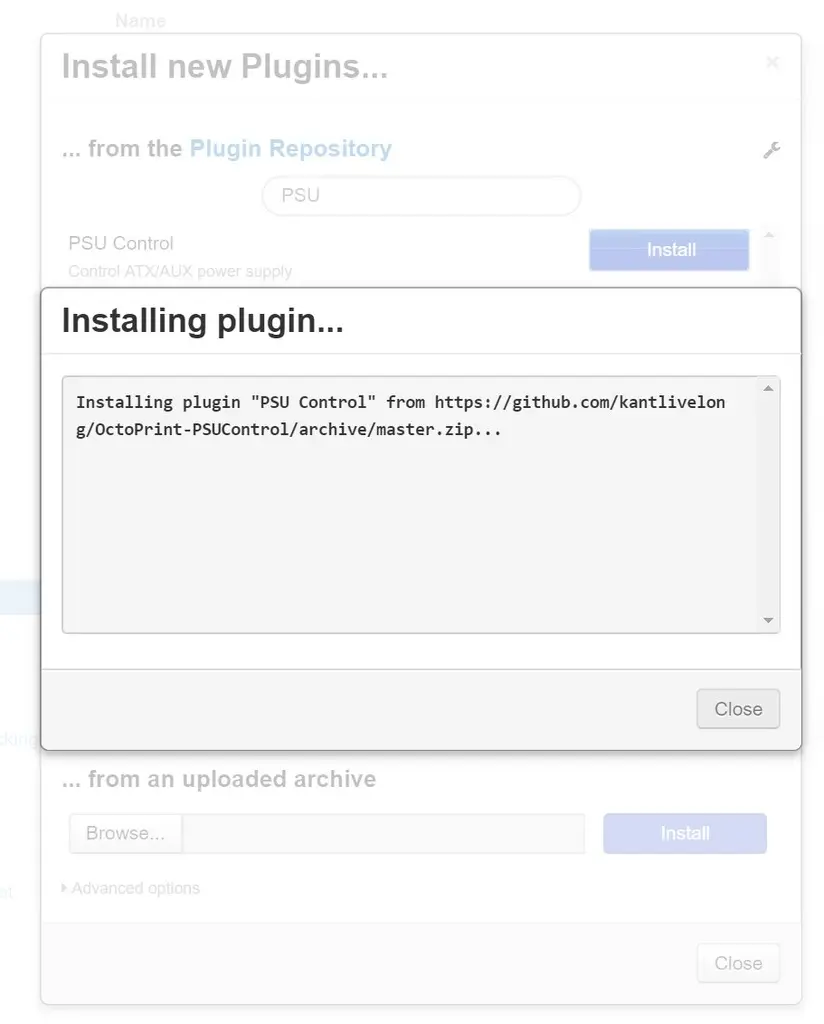Viewport: 824px width, 1024px height.
Task: Focus the PSU search field
Action: (421, 195)
